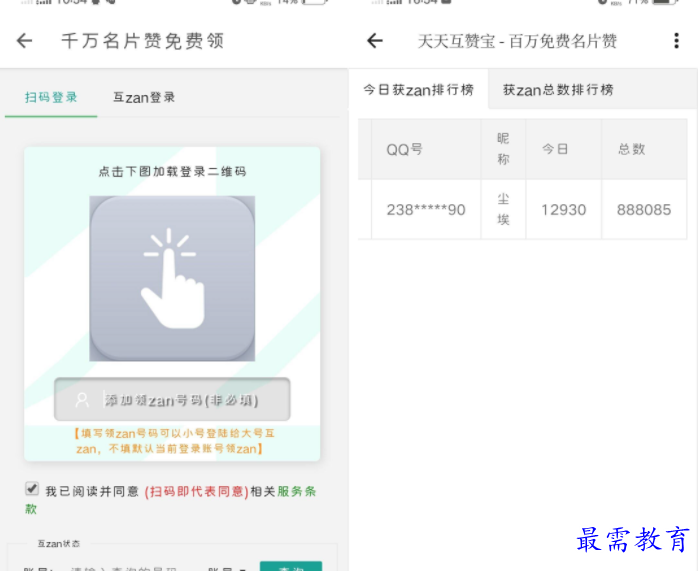Click the 天天互赞宝 - 百万免费名片赞 title

pyautogui.click(x=517, y=41)
